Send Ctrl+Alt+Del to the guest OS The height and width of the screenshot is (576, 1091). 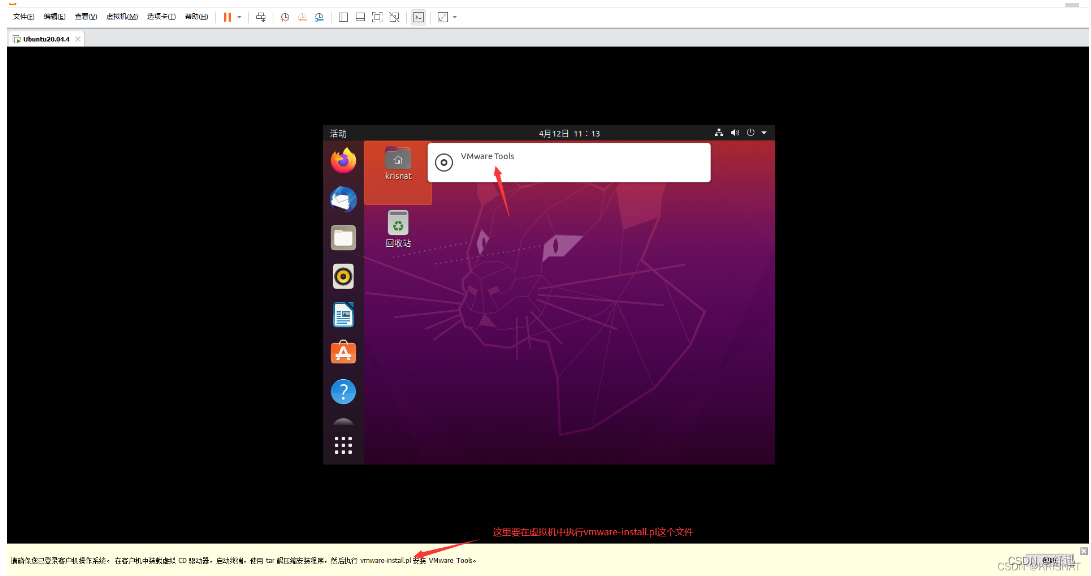pos(260,17)
